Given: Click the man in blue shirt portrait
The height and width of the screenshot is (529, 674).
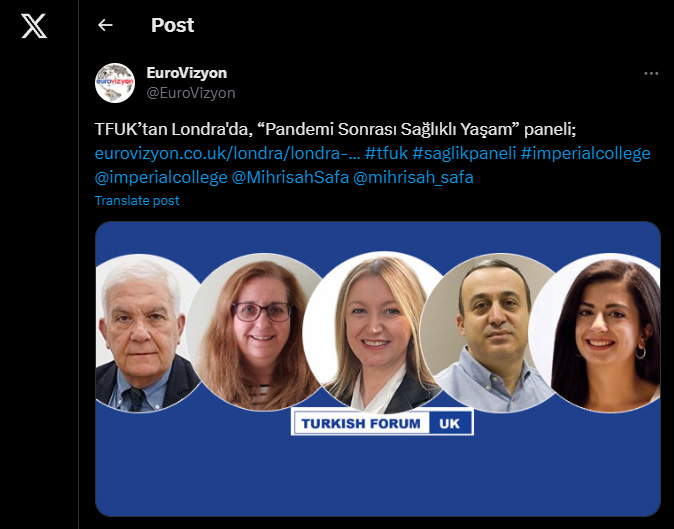Looking at the screenshot, I should tap(491, 333).
